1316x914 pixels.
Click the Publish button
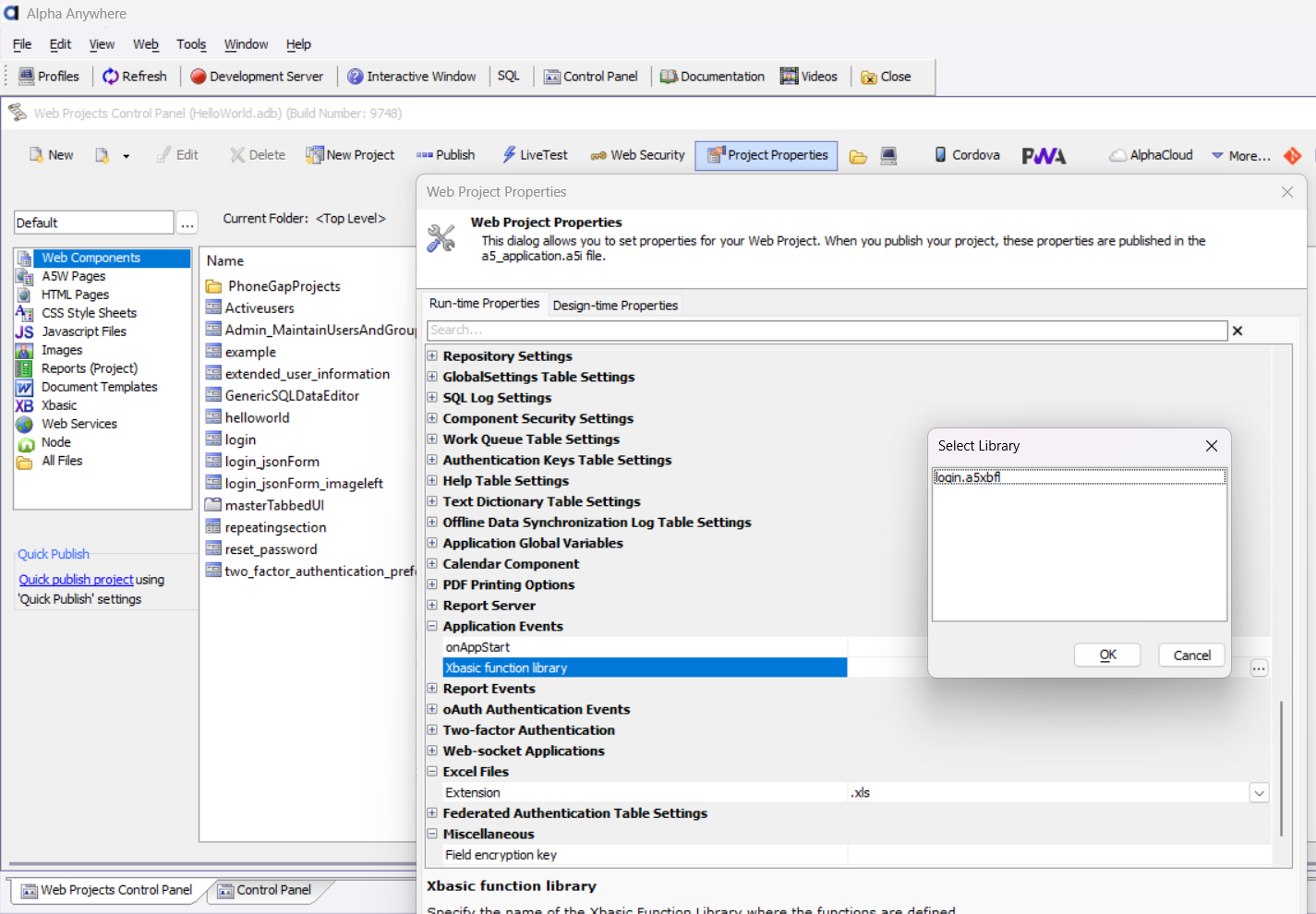coord(445,155)
